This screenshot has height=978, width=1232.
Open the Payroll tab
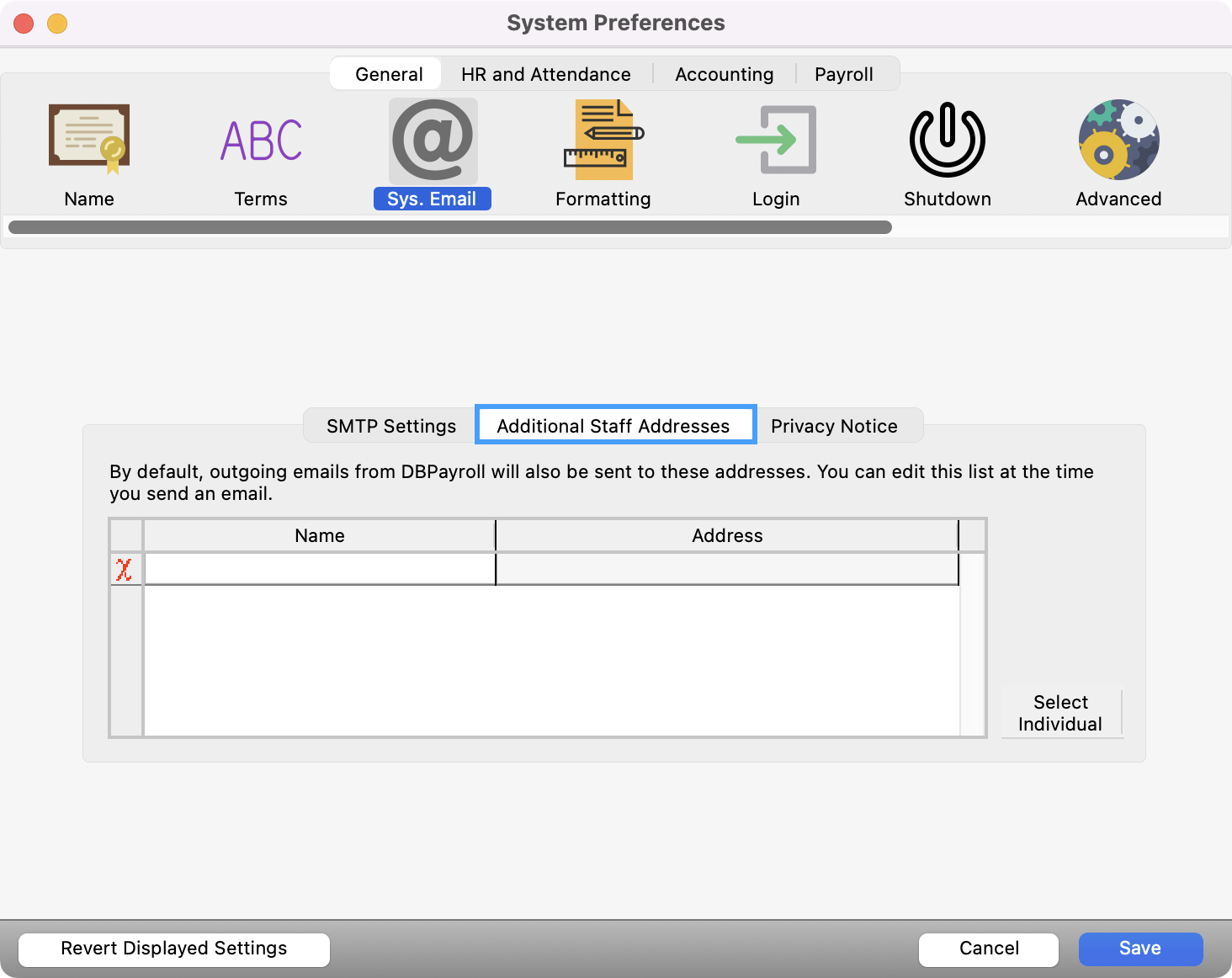click(x=843, y=74)
